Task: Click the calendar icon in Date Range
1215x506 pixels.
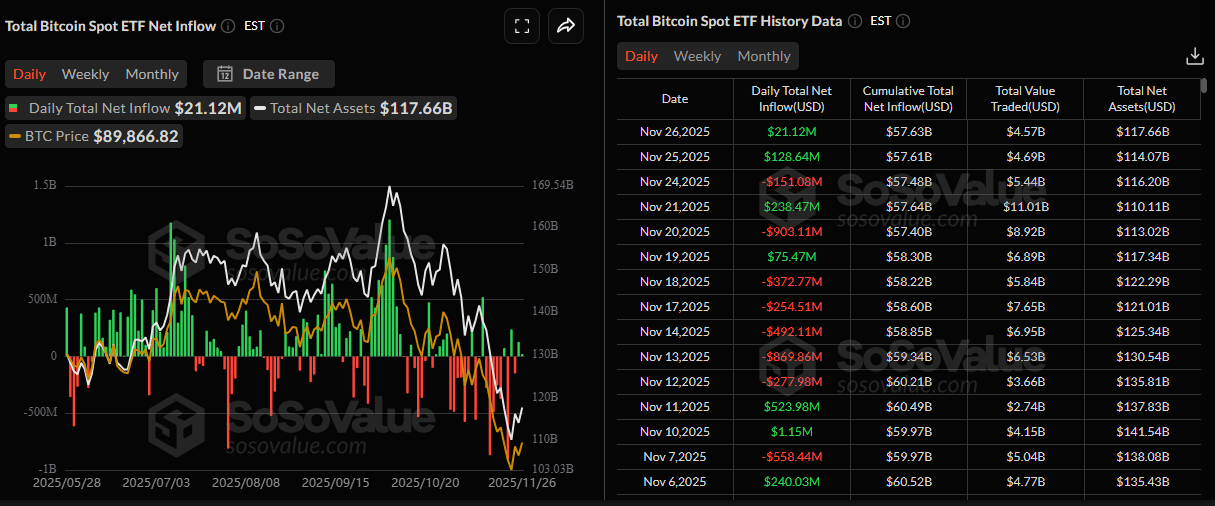Action: [225, 74]
